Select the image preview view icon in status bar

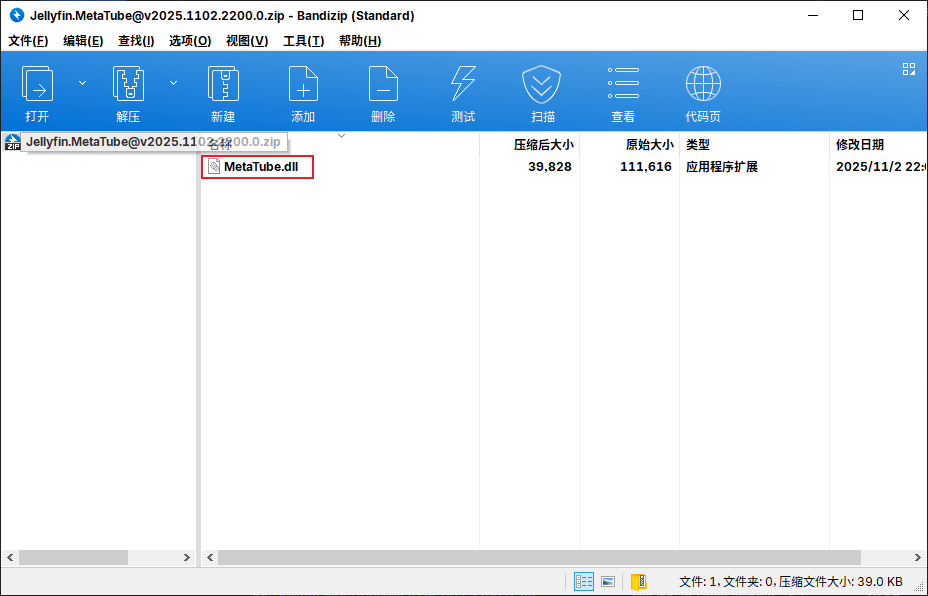608,581
